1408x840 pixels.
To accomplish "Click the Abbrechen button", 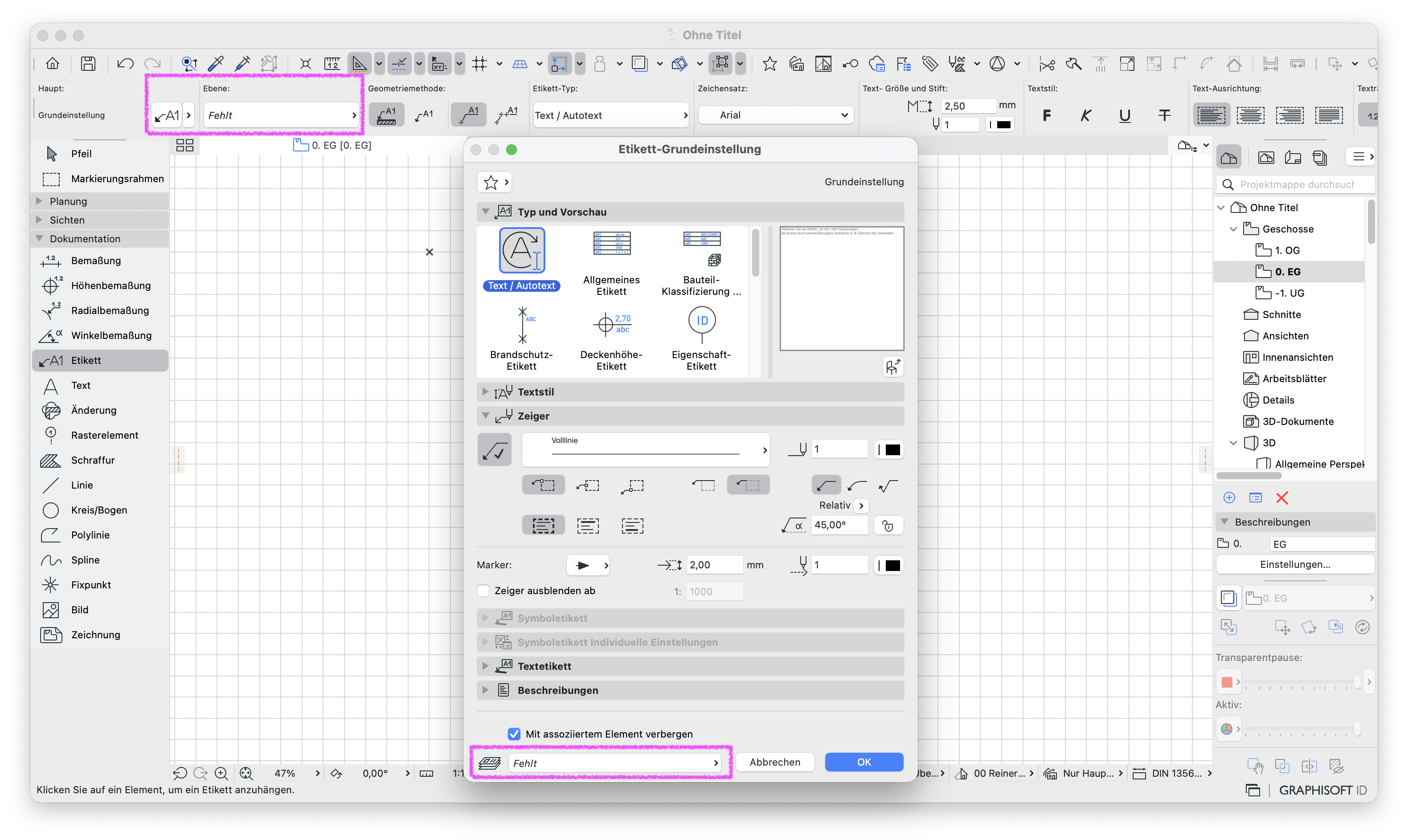I will click(774, 762).
